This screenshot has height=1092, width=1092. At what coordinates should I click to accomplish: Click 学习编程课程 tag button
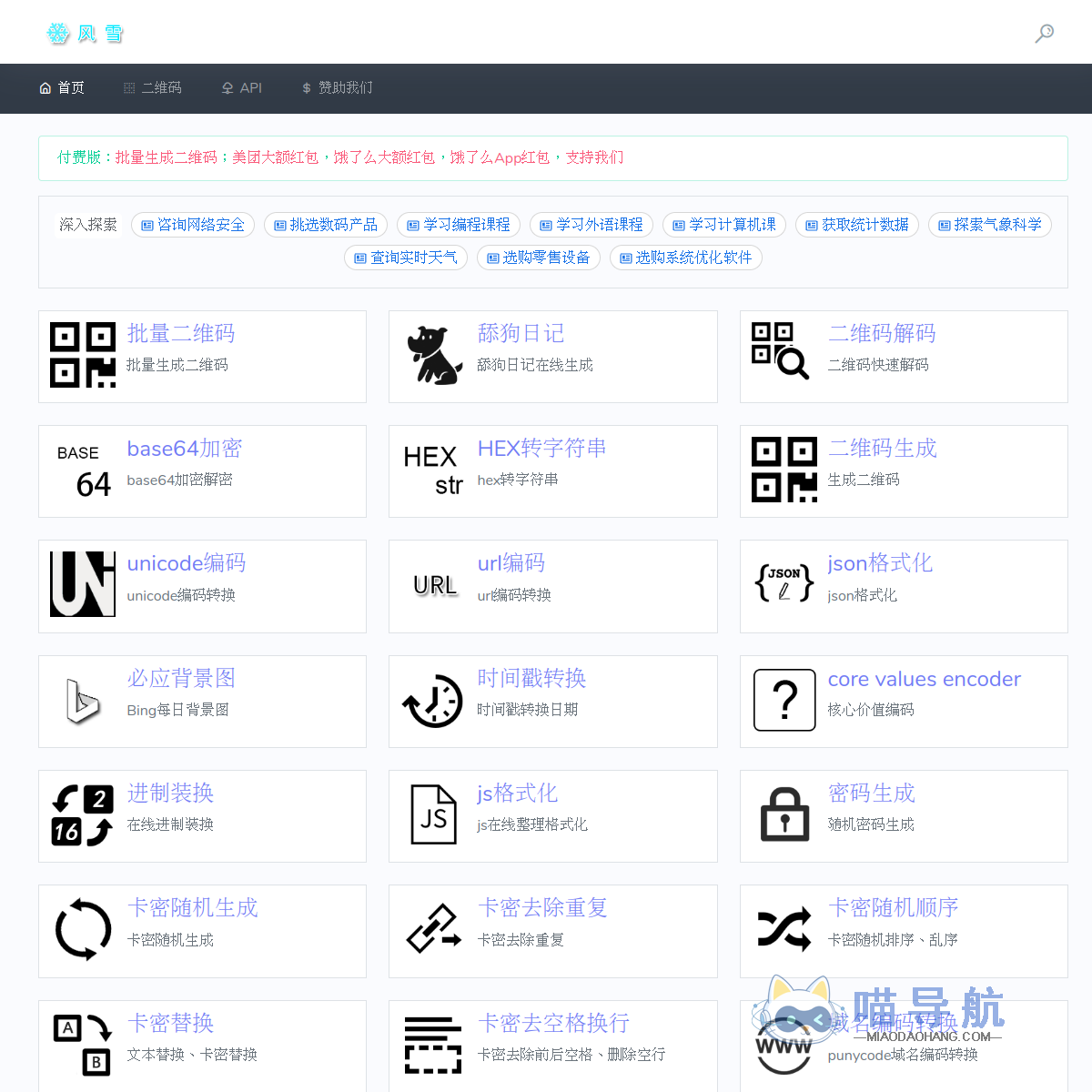[459, 225]
